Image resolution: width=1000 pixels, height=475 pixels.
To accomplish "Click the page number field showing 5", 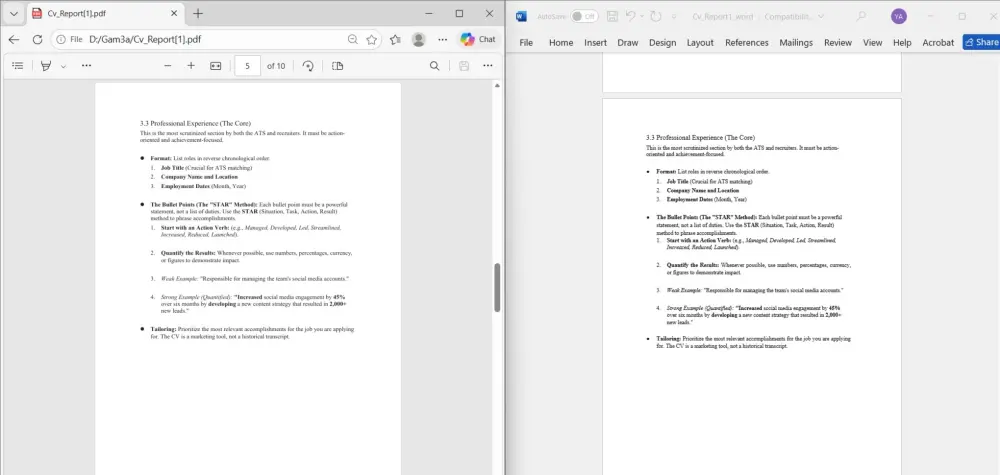I will (x=247, y=66).
